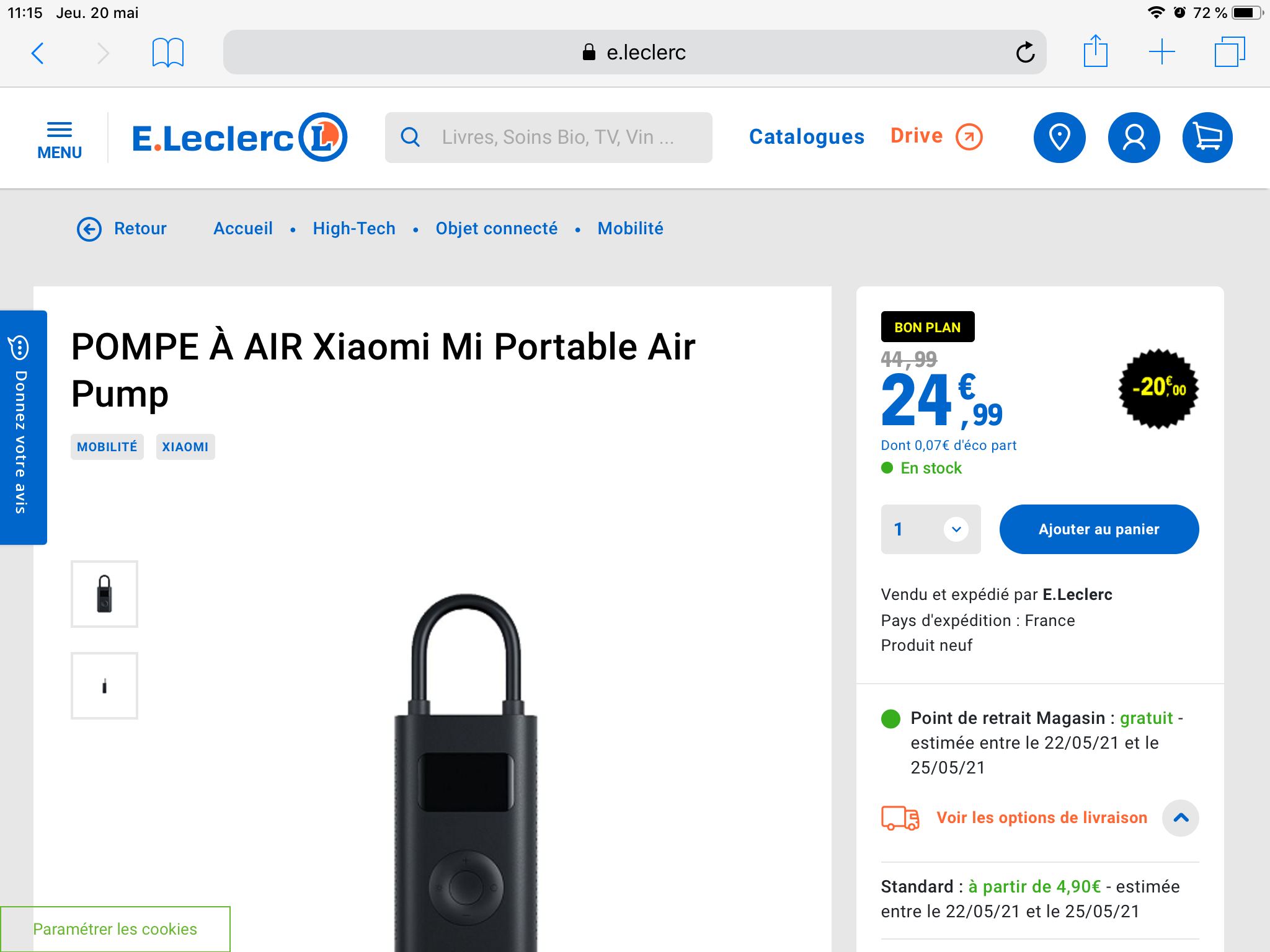This screenshot has height=952, width=1270.
Task: Open the Catalogues menu item
Action: tap(806, 137)
